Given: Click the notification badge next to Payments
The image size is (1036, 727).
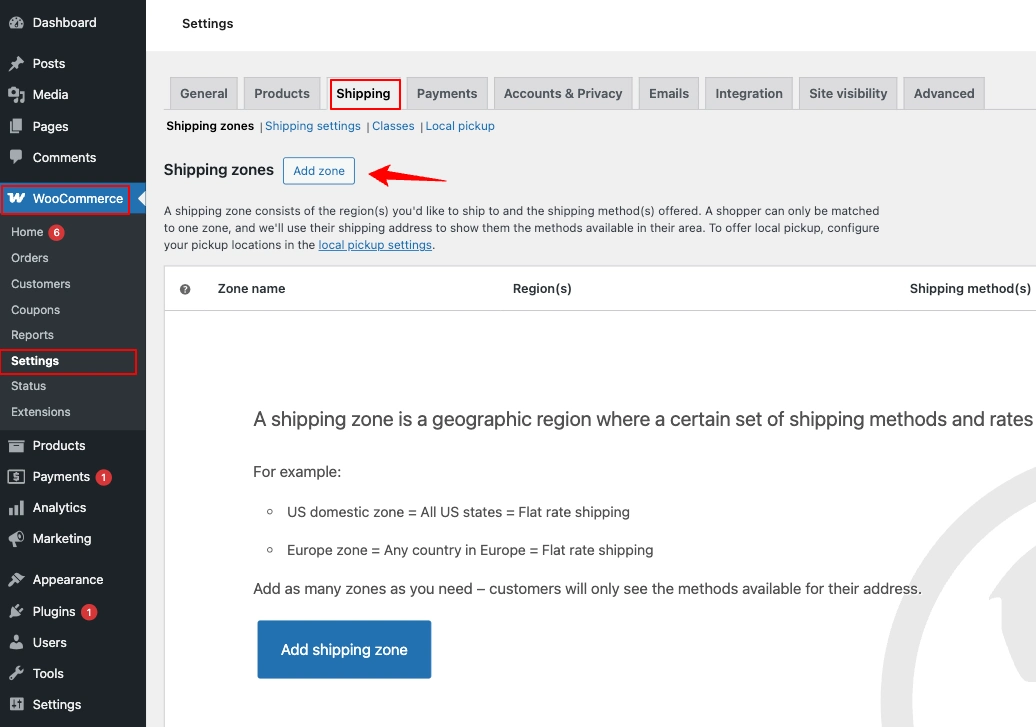Looking at the screenshot, I should pos(104,477).
